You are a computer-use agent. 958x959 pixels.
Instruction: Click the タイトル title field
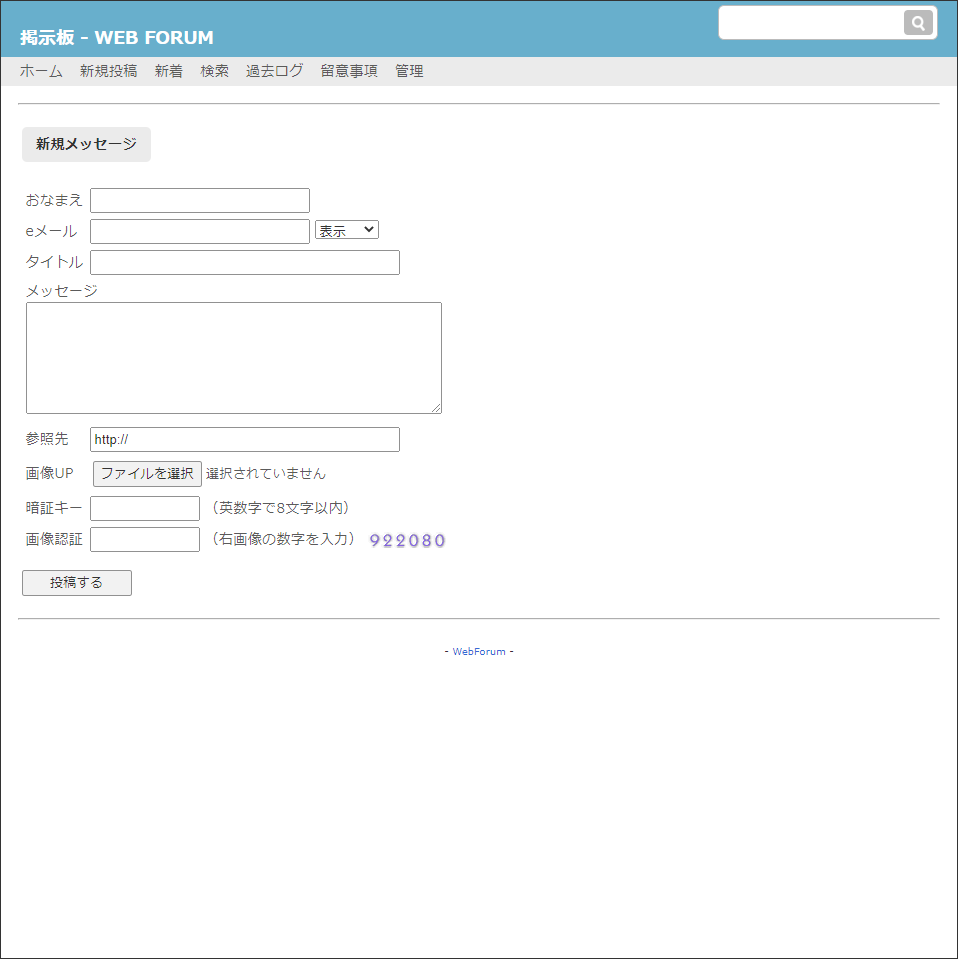coord(244,262)
